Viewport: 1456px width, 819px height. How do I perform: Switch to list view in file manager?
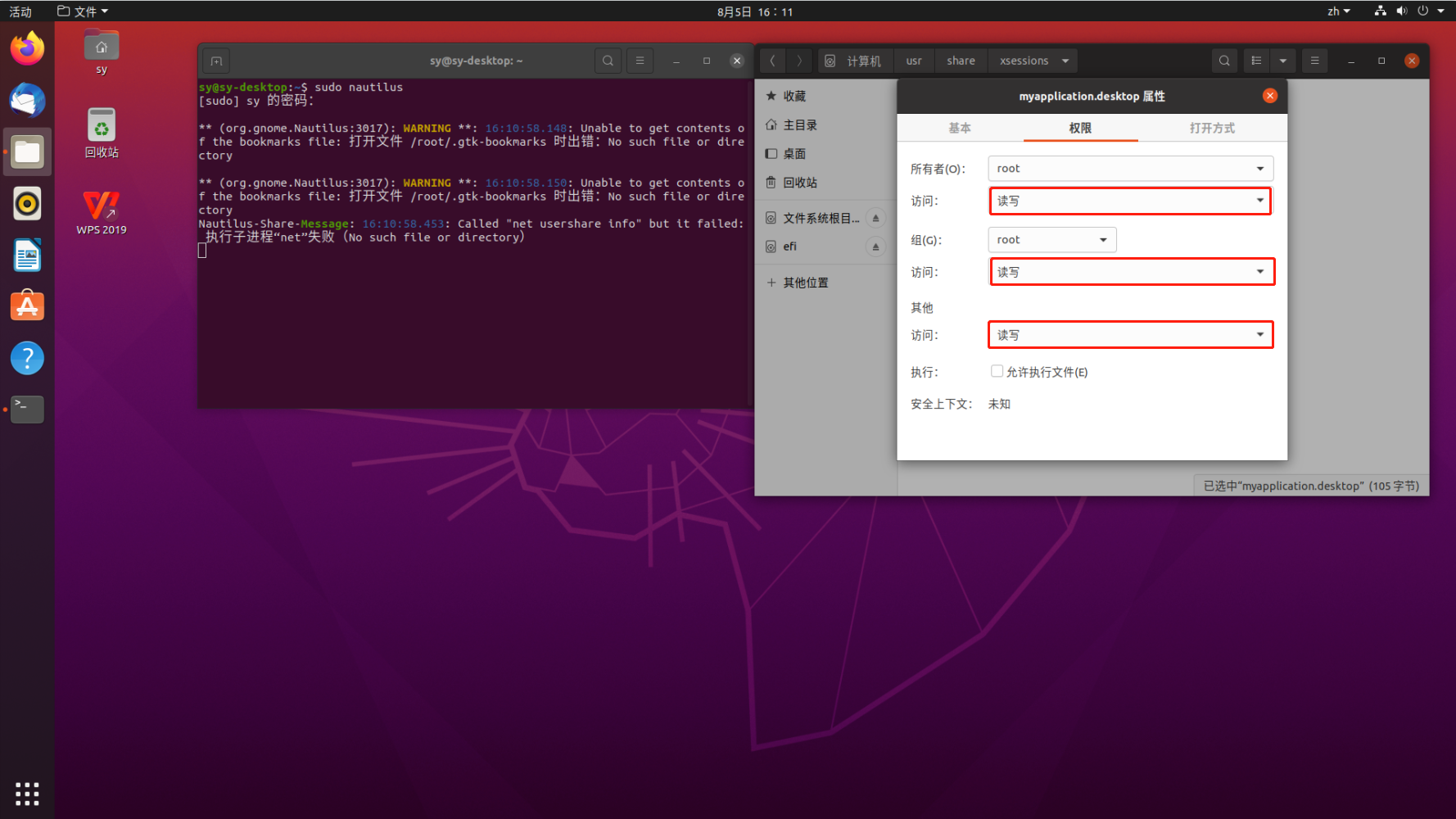(1256, 61)
